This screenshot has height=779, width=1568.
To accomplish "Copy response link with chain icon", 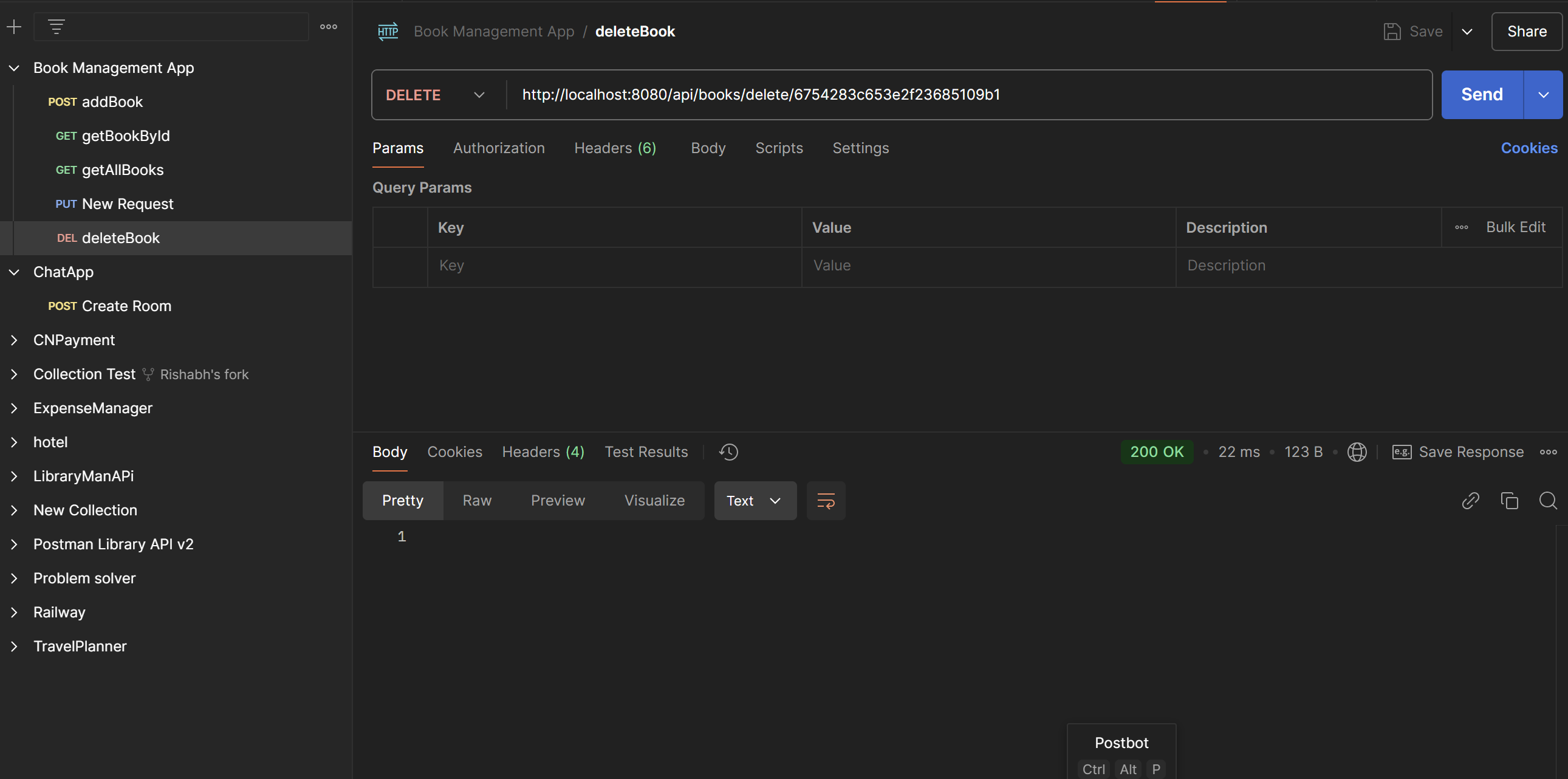I will [x=1470, y=501].
